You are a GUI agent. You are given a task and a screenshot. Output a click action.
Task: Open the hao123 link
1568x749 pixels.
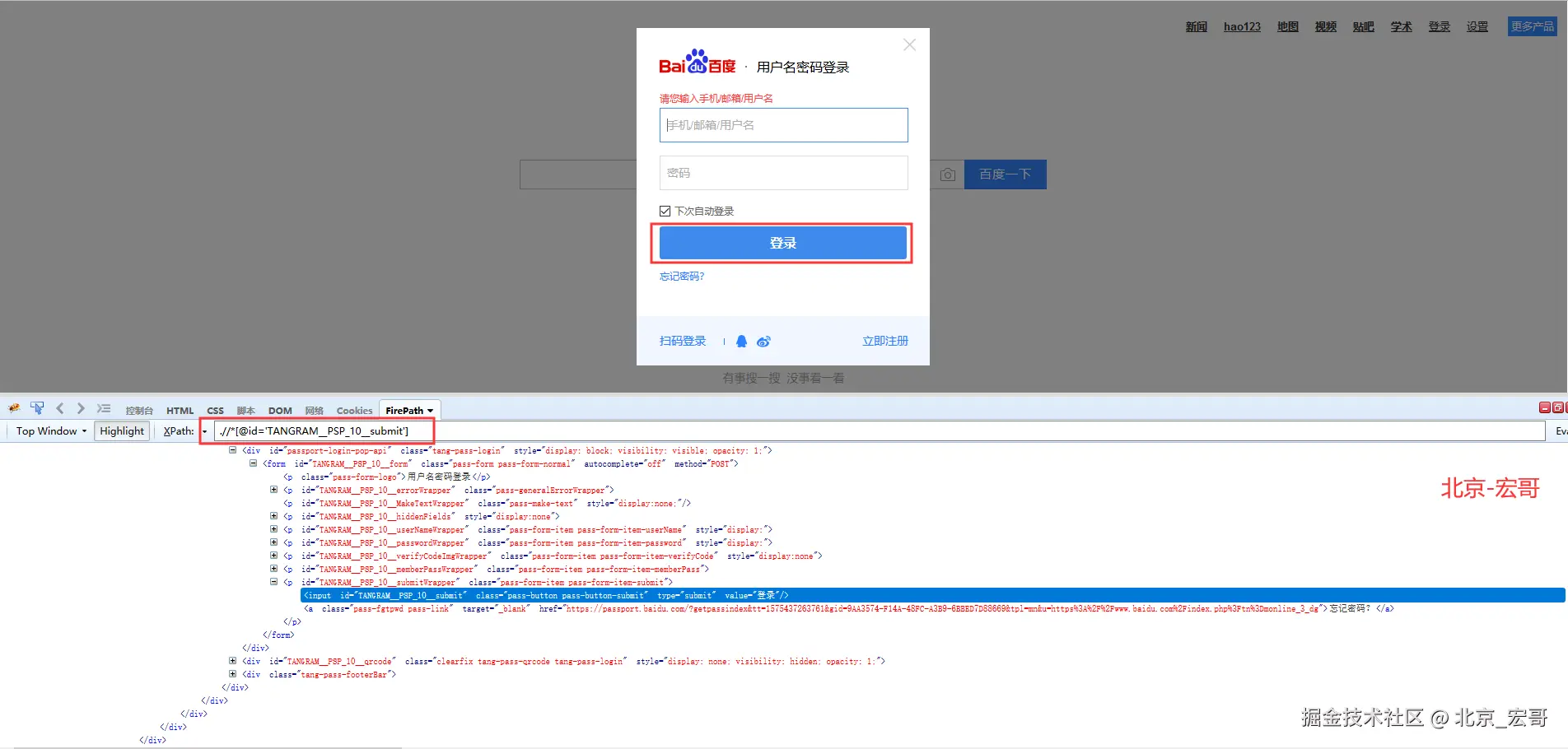(1242, 27)
